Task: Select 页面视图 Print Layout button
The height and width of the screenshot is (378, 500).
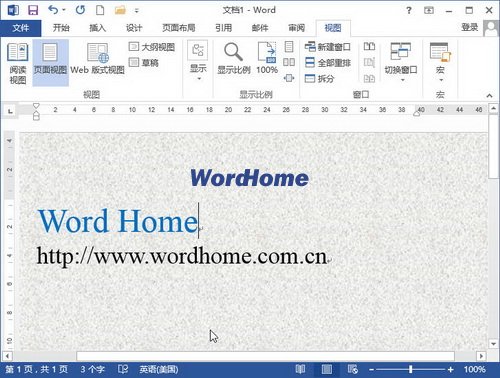Action: (x=50, y=63)
